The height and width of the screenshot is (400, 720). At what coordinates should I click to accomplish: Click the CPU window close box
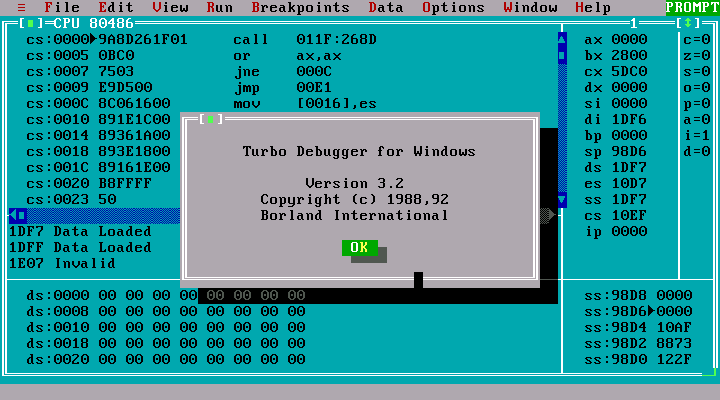click(30, 23)
